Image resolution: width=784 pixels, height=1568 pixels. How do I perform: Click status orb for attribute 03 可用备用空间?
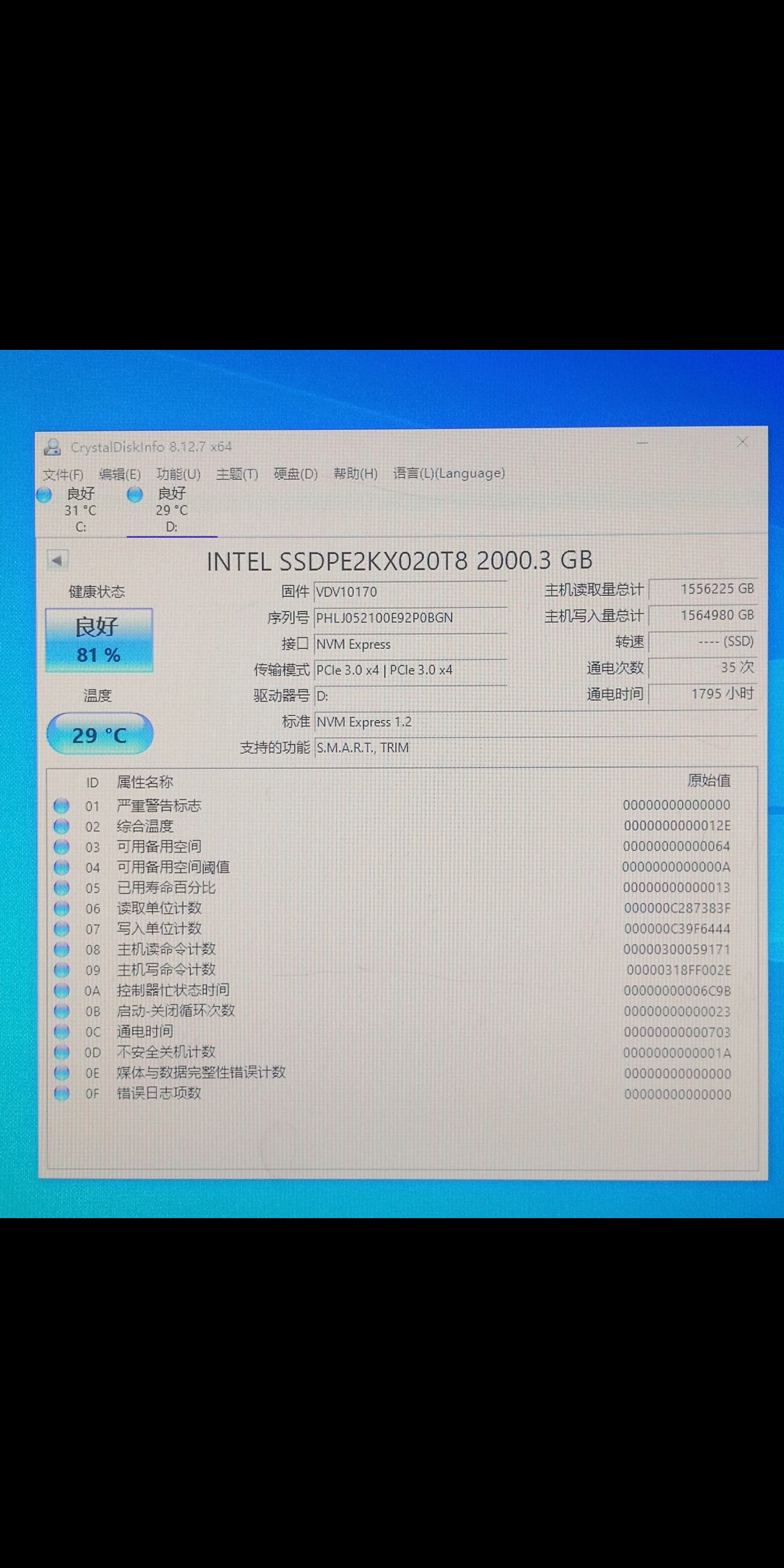[x=62, y=846]
